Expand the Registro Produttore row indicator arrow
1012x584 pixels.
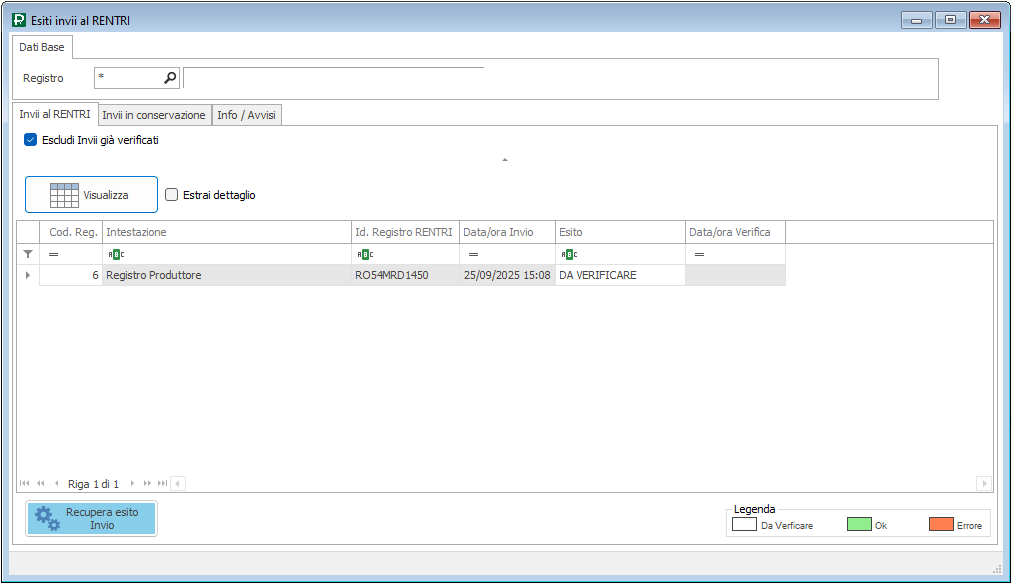coord(28,275)
